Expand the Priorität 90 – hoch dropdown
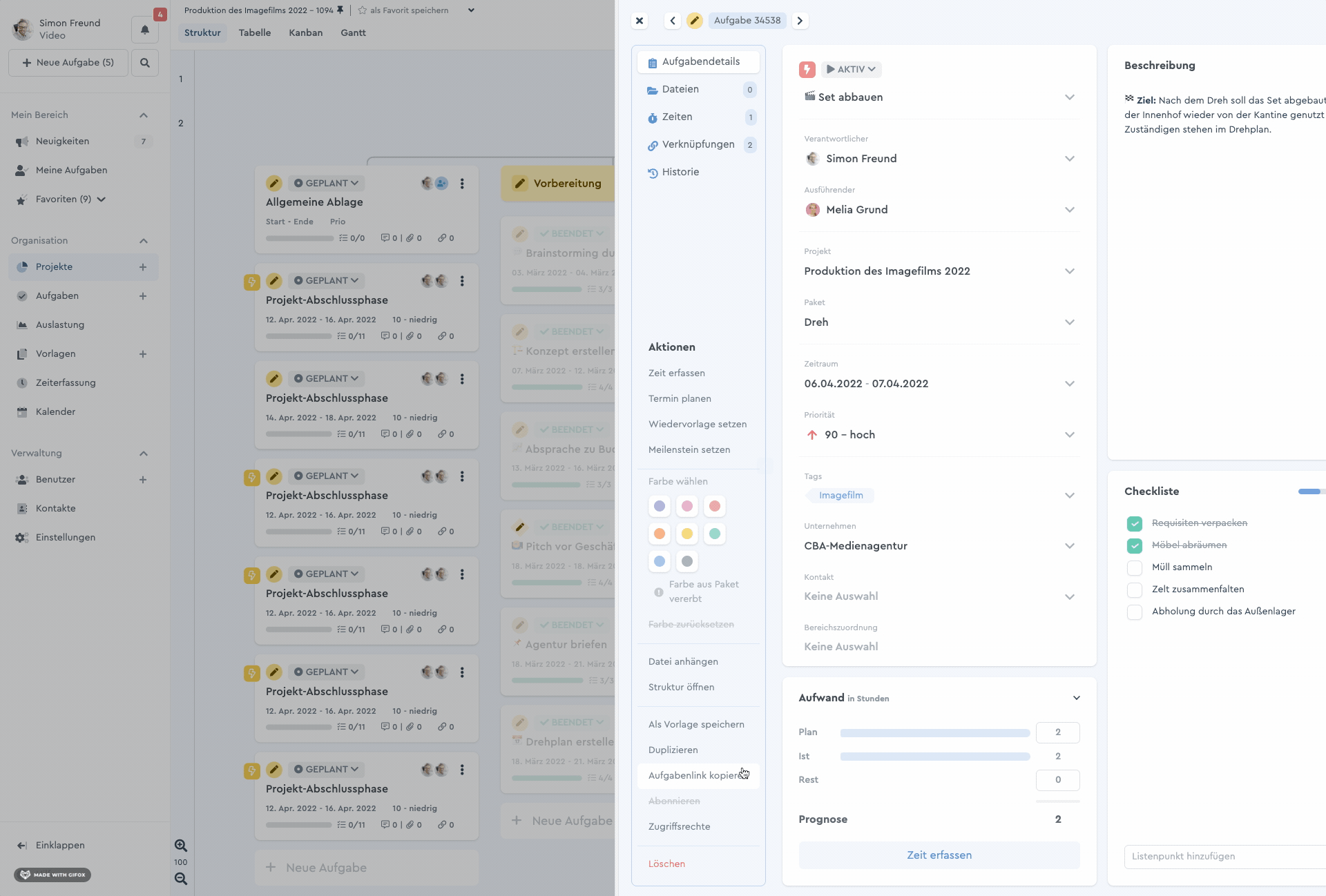The image size is (1326, 896). pyautogui.click(x=1070, y=435)
